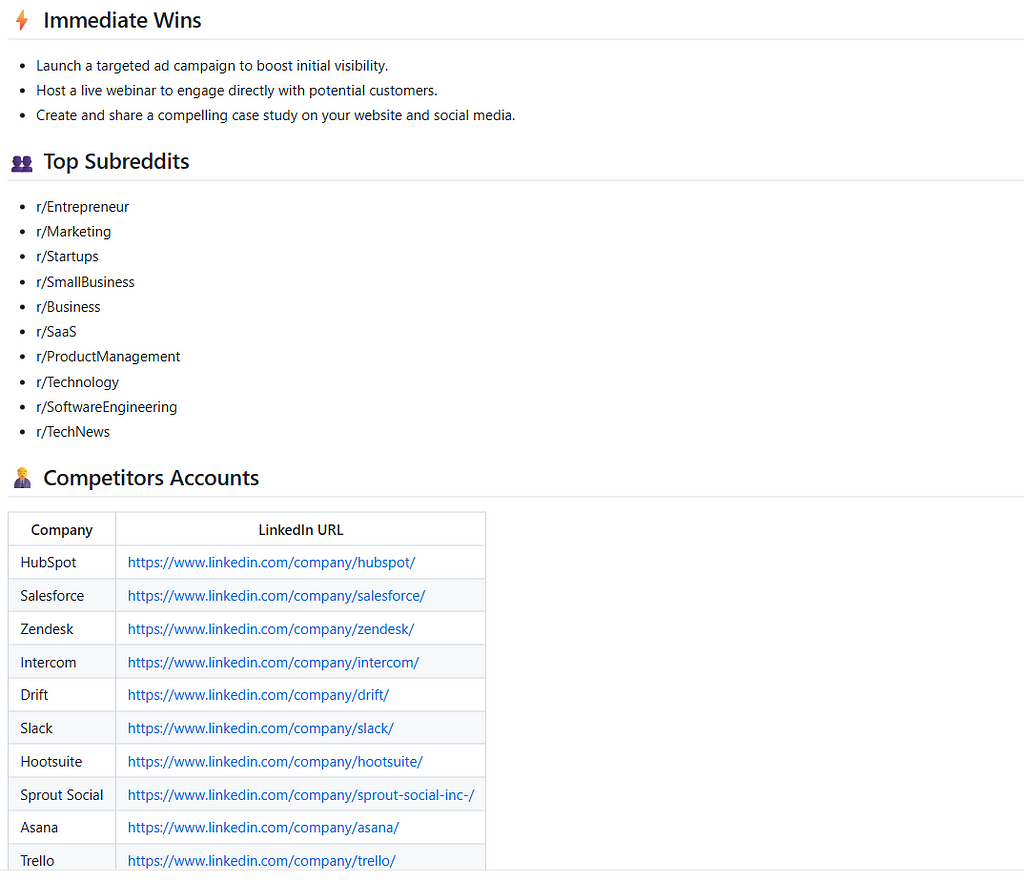Click the r/TechNews entry
This screenshot has height=882, width=1024.
[72, 432]
